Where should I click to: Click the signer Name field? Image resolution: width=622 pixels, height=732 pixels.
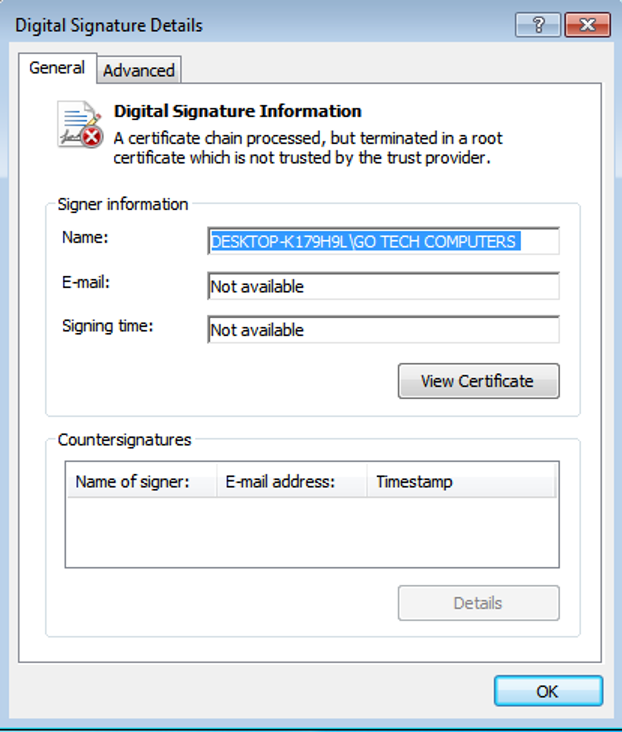[383, 242]
